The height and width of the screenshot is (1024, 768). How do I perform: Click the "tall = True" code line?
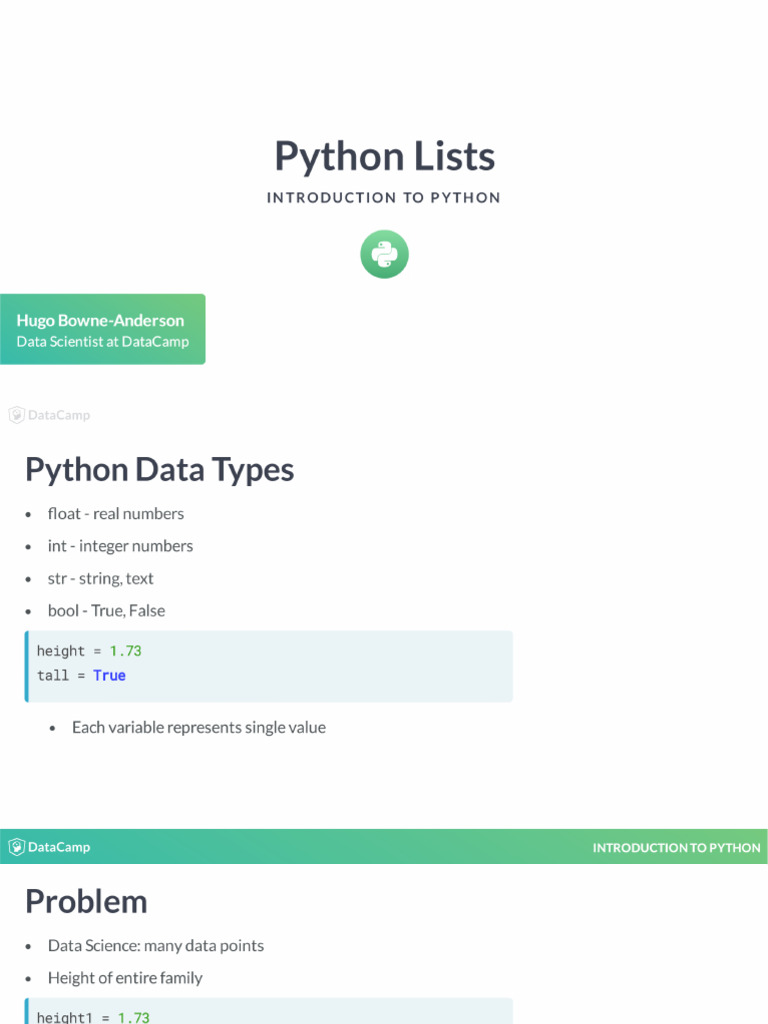(x=81, y=676)
